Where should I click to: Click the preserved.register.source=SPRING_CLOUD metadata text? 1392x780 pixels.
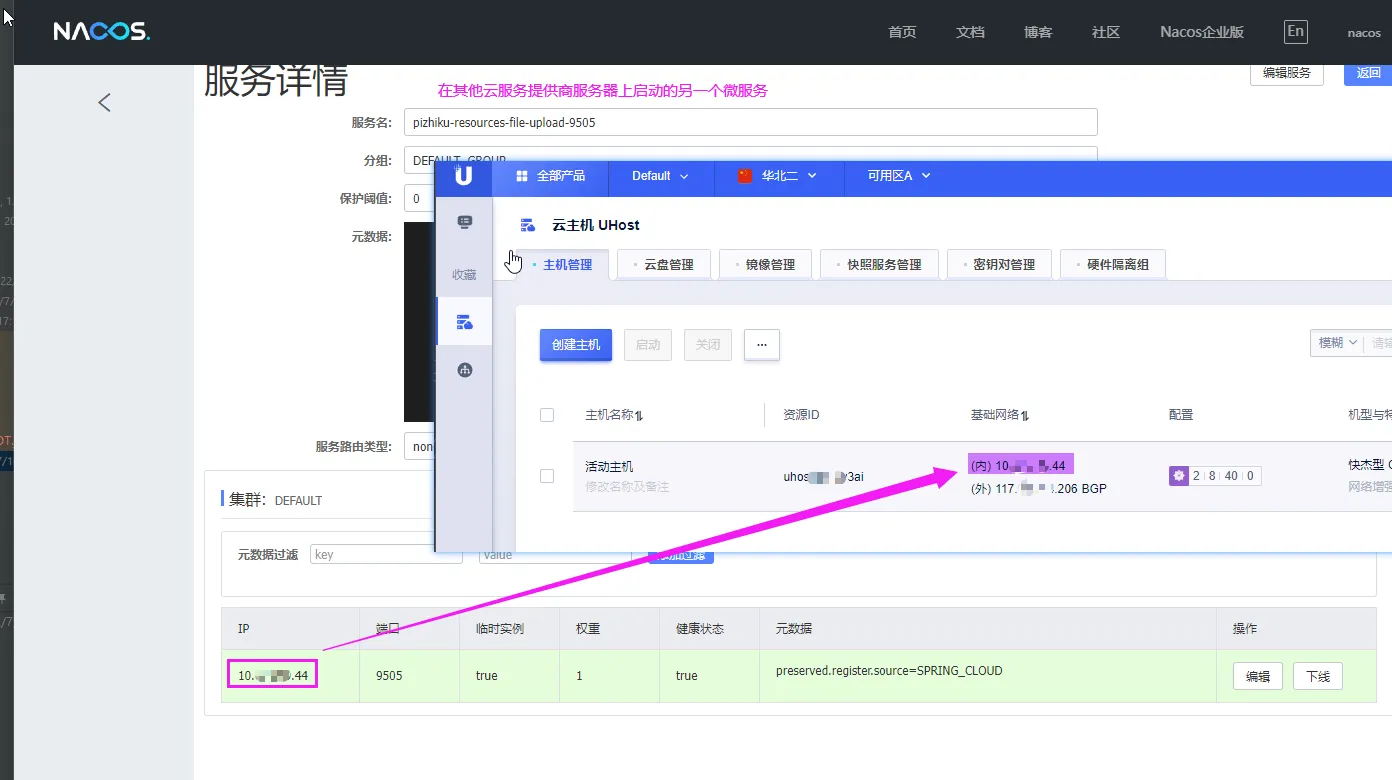[889, 671]
